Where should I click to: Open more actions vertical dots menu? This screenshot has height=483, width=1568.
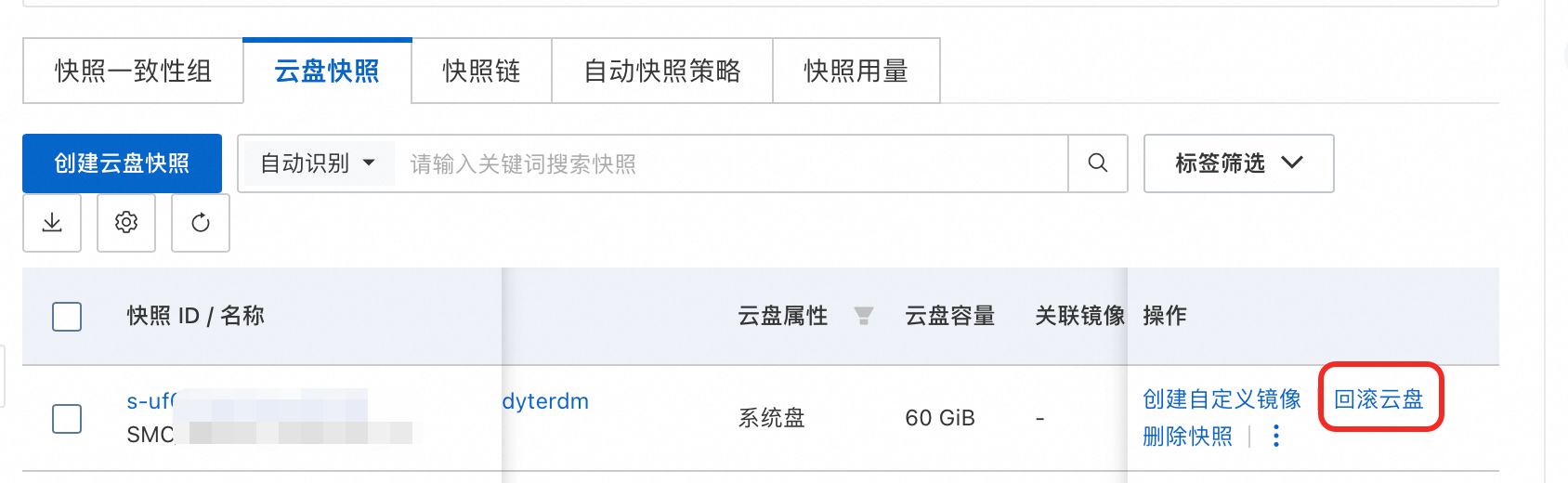pyautogui.click(x=1276, y=436)
